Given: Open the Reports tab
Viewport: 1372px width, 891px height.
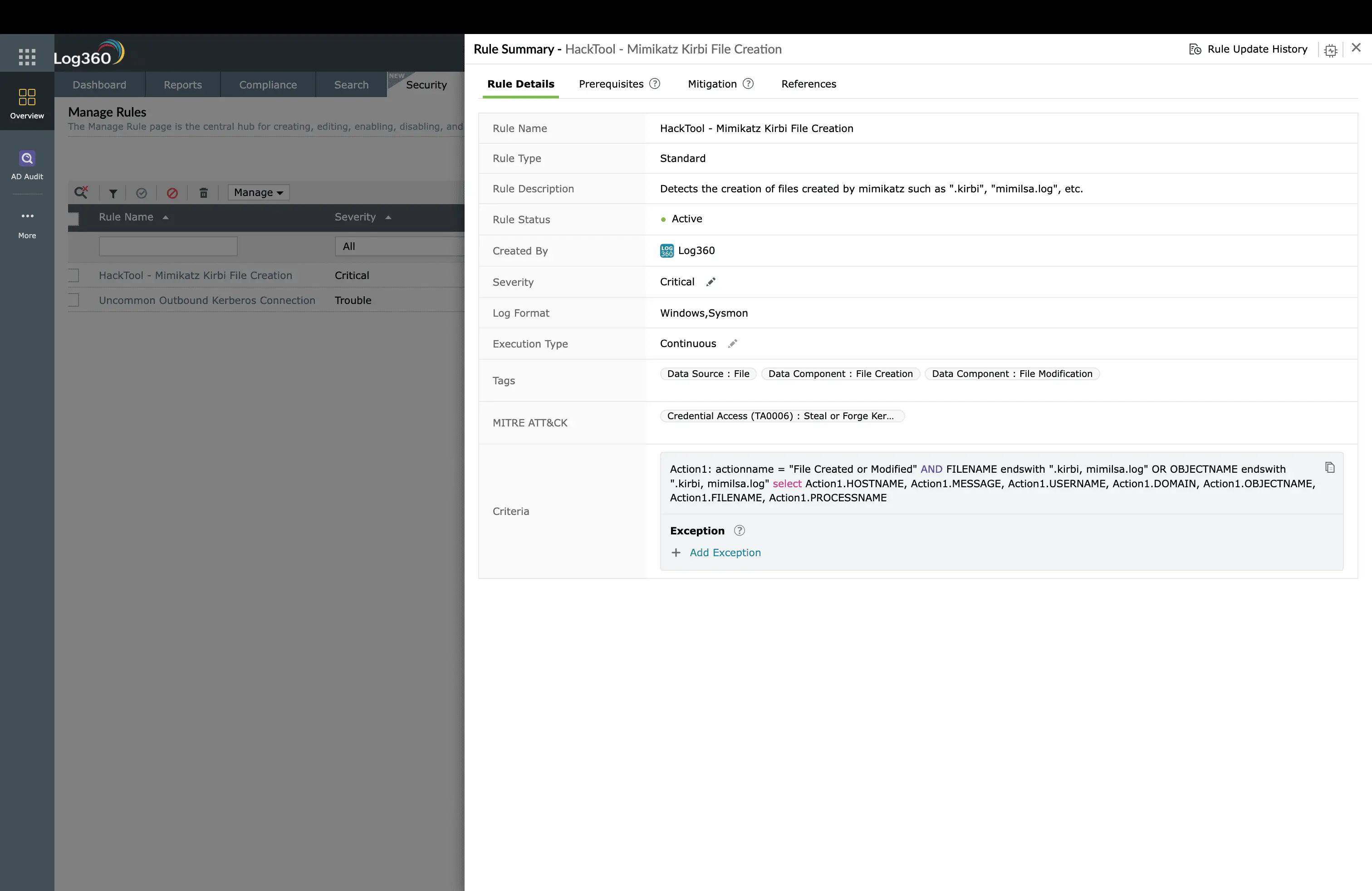Looking at the screenshot, I should (183, 85).
